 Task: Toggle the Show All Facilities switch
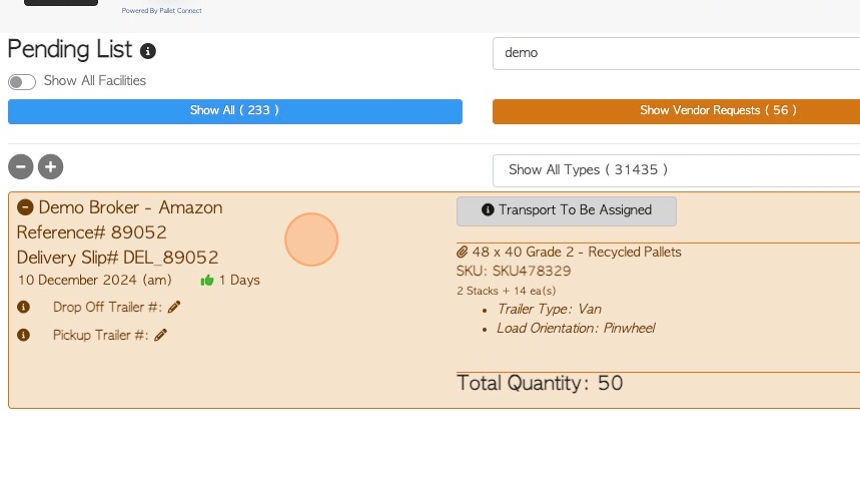22,82
